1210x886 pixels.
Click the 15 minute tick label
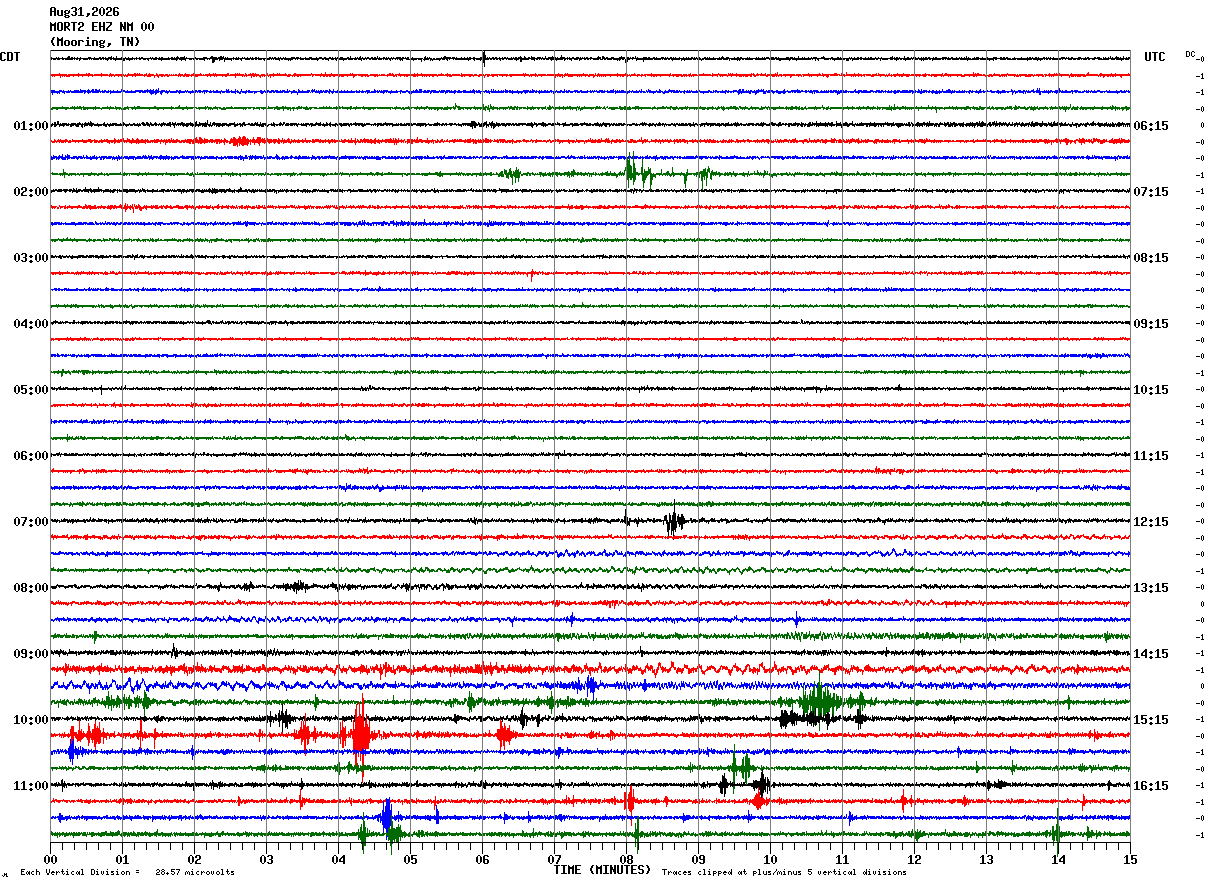point(1129,859)
